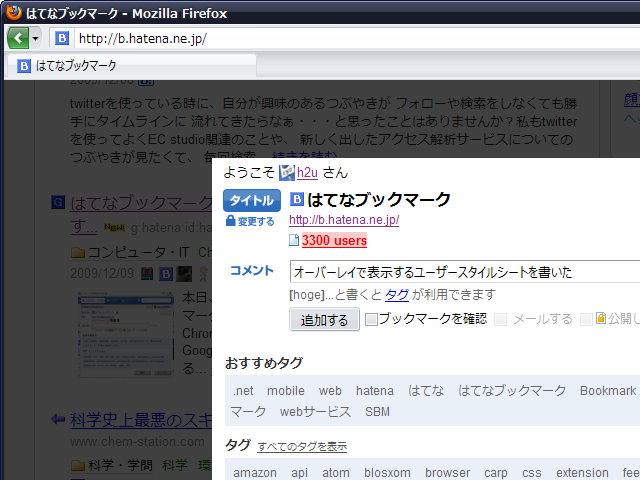Image resolution: width=640 pixels, height=480 pixels.
Task: Select the amazon tag
Action: coord(255,473)
